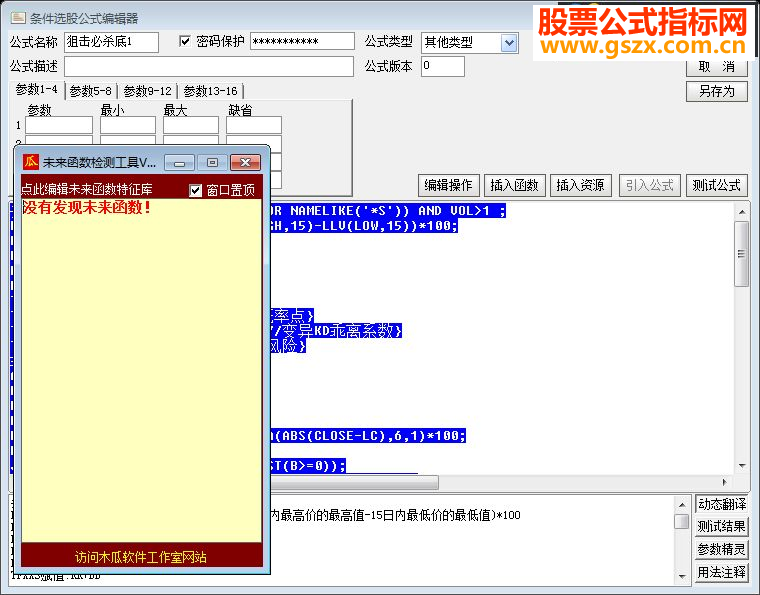Click the 测试公式 button
The image size is (760, 595).
[x=716, y=185]
